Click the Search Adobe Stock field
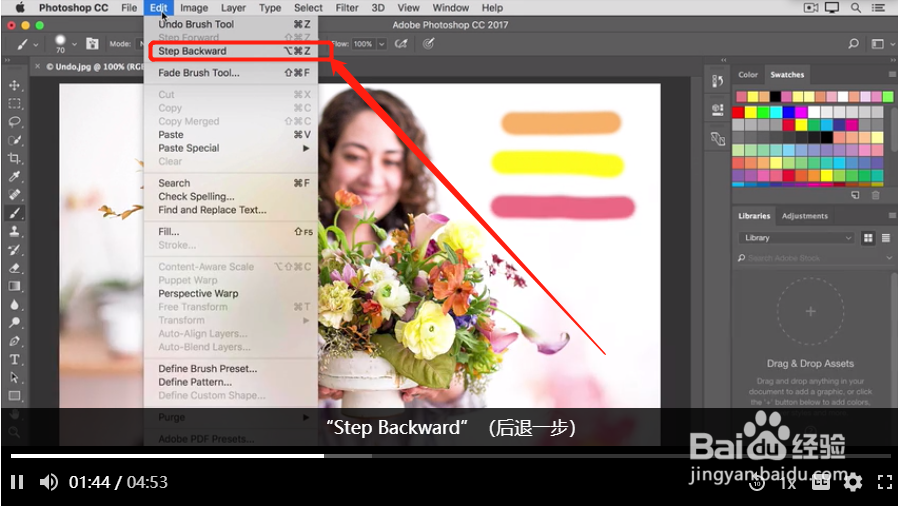The image size is (898, 506). [x=815, y=258]
